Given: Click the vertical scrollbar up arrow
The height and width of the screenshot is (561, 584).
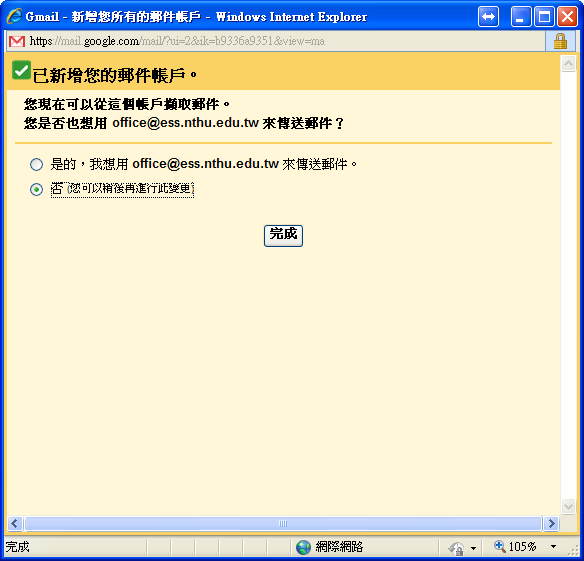Looking at the screenshot, I should click(x=568, y=64).
